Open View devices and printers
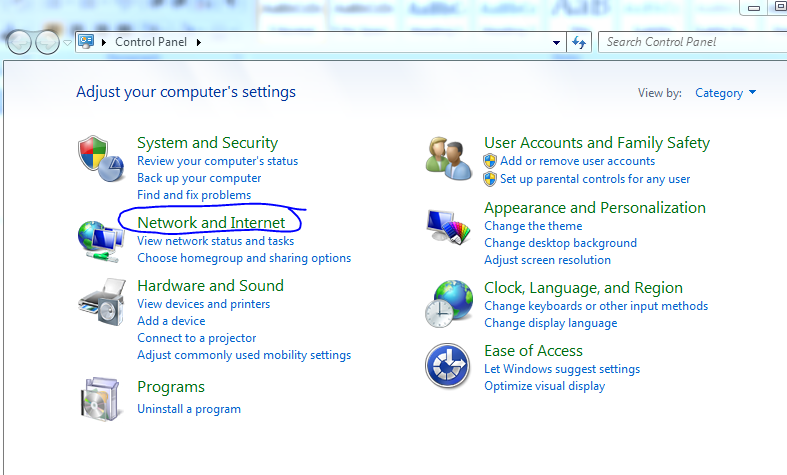Image resolution: width=787 pixels, height=475 pixels. 203,304
